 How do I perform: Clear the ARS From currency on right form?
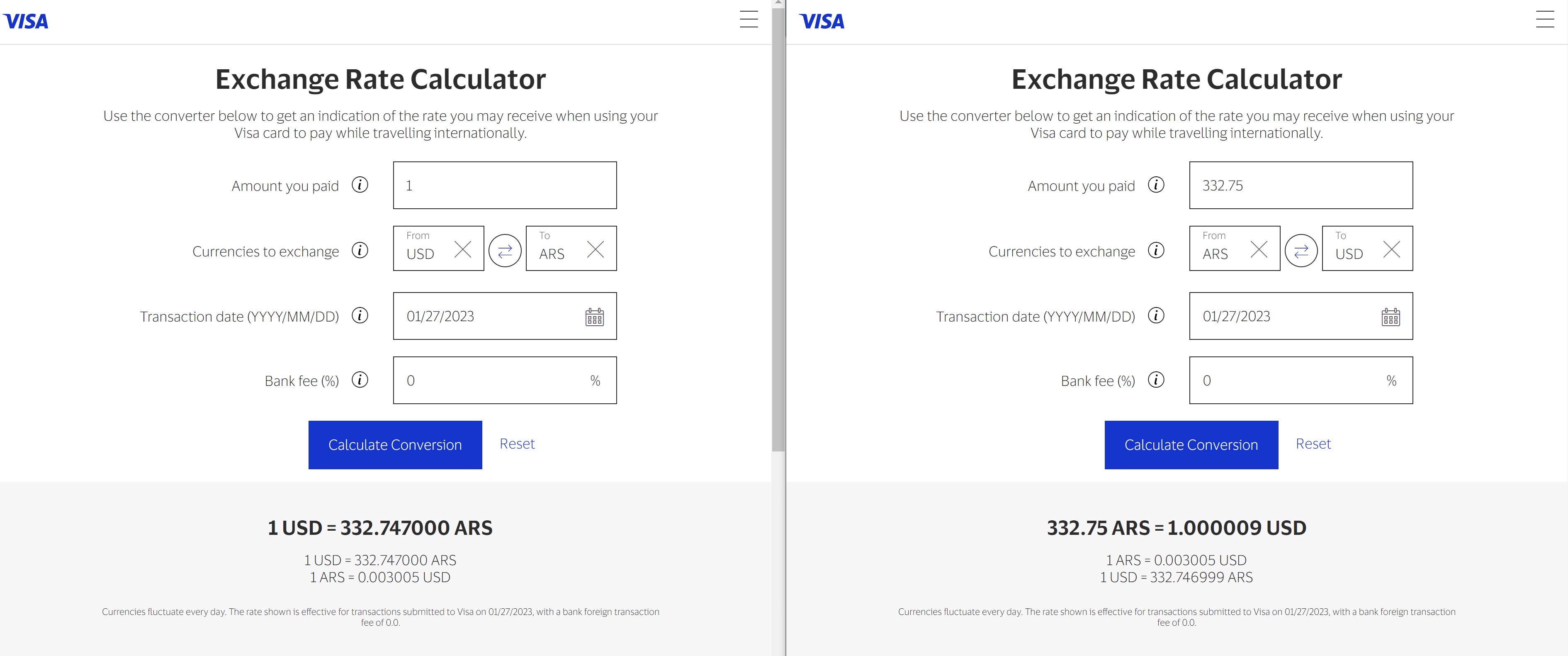pyautogui.click(x=1259, y=249)
